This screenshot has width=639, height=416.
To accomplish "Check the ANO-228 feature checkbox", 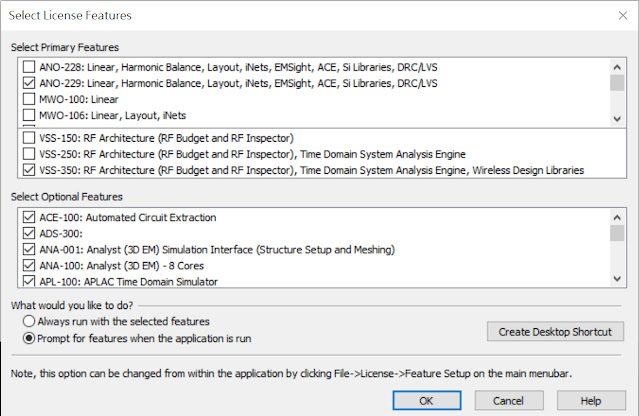I will tap(28, 67).
